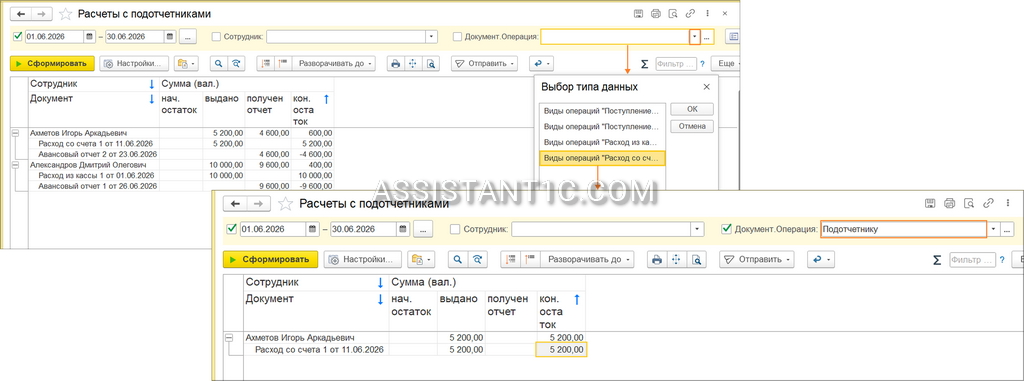
Task: Focus the Фильтр field in back window
Action: click(675, 64)
